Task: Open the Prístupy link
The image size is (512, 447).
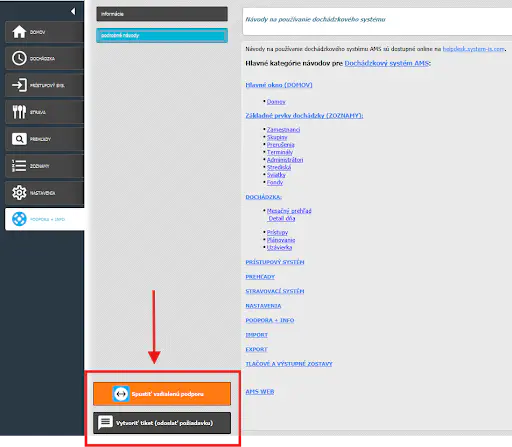Action: (x=277, y=232)
